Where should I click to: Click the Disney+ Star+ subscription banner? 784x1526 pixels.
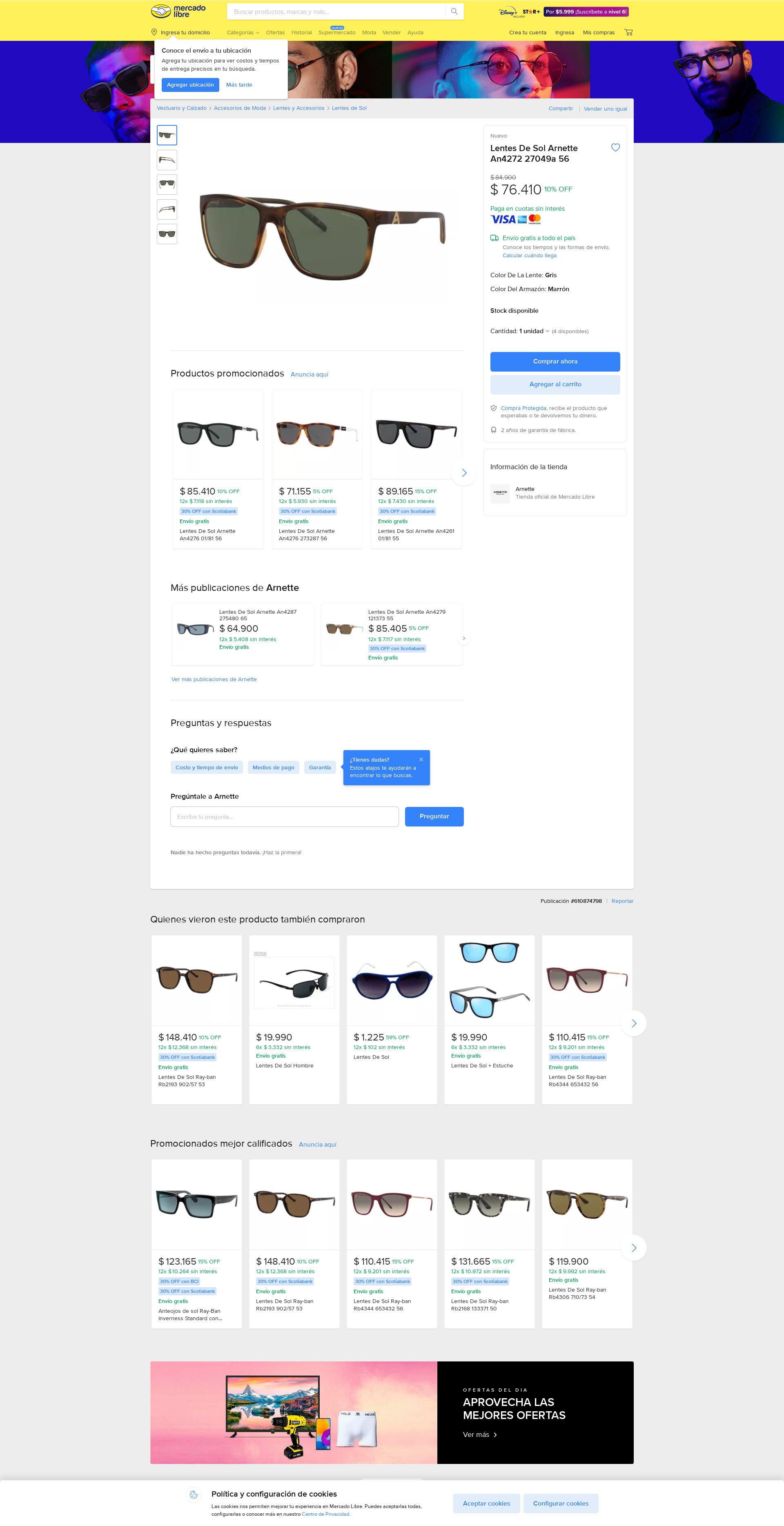point(563,12)
